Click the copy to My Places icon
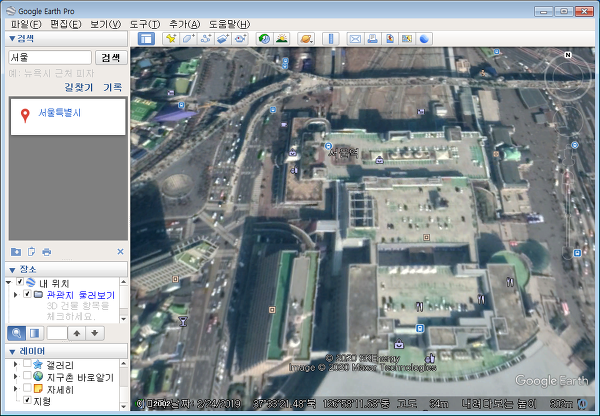This screenshot has width=600, height=416. pos(31,251)
